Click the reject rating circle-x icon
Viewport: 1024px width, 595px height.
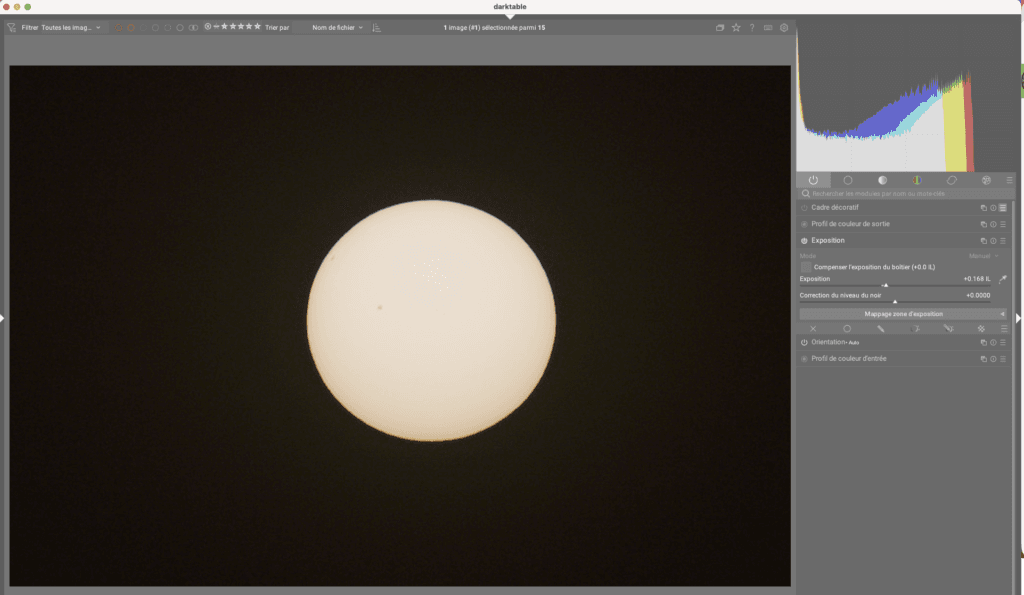pyautogui.click(x=208, y=27)
